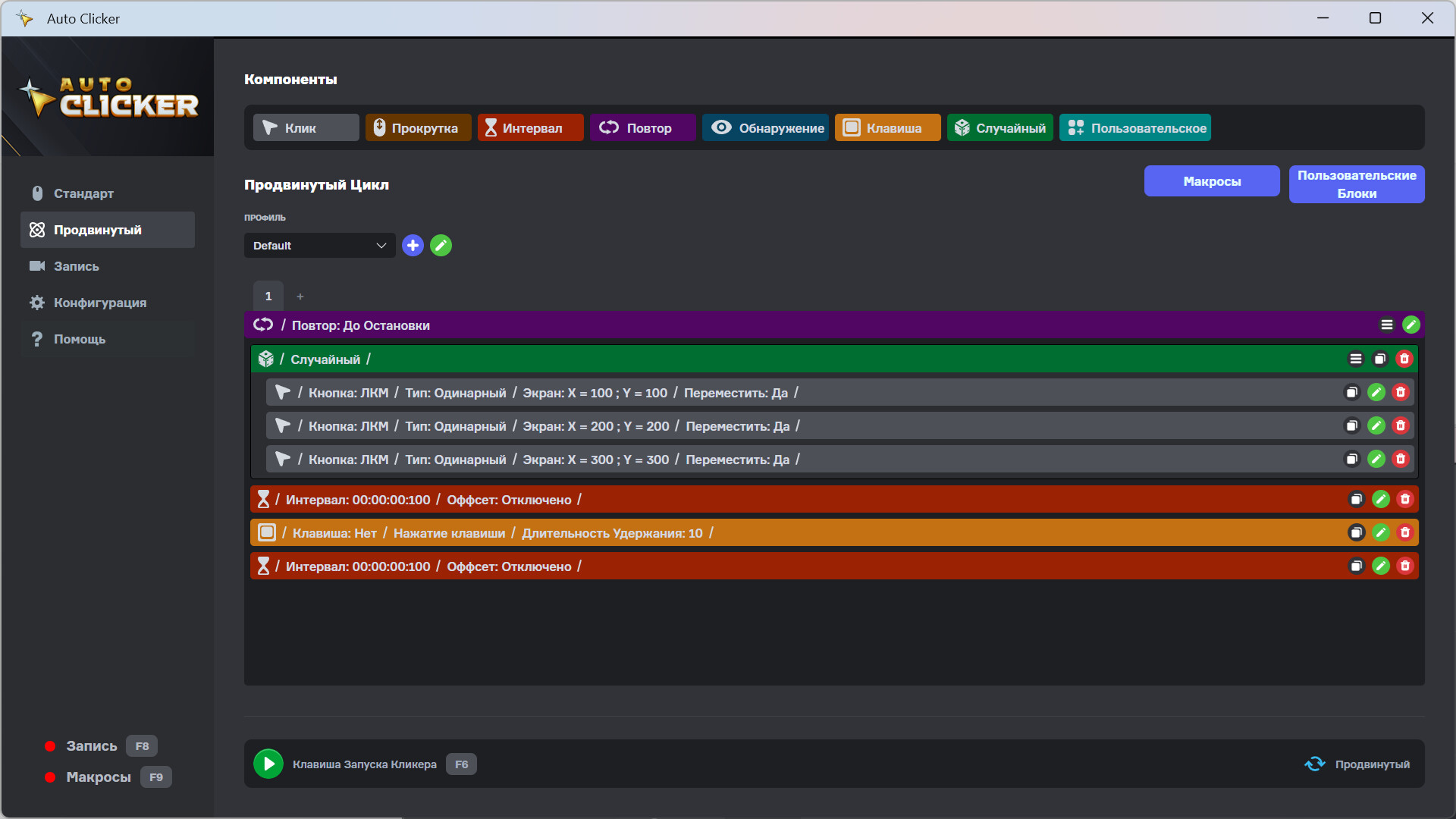The height and width of the screenshot is (819, 1456).
Task: Select the Интервал component
Action: coord(530,127)
